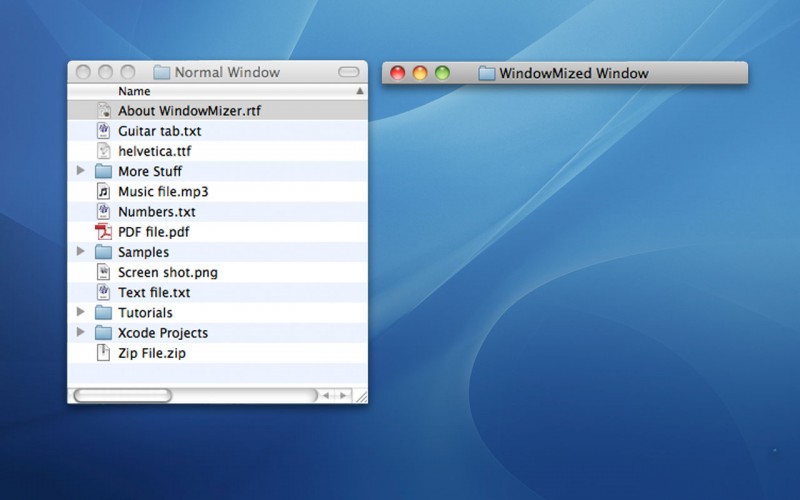Click the gray minimize button of Normal Window

106,72
